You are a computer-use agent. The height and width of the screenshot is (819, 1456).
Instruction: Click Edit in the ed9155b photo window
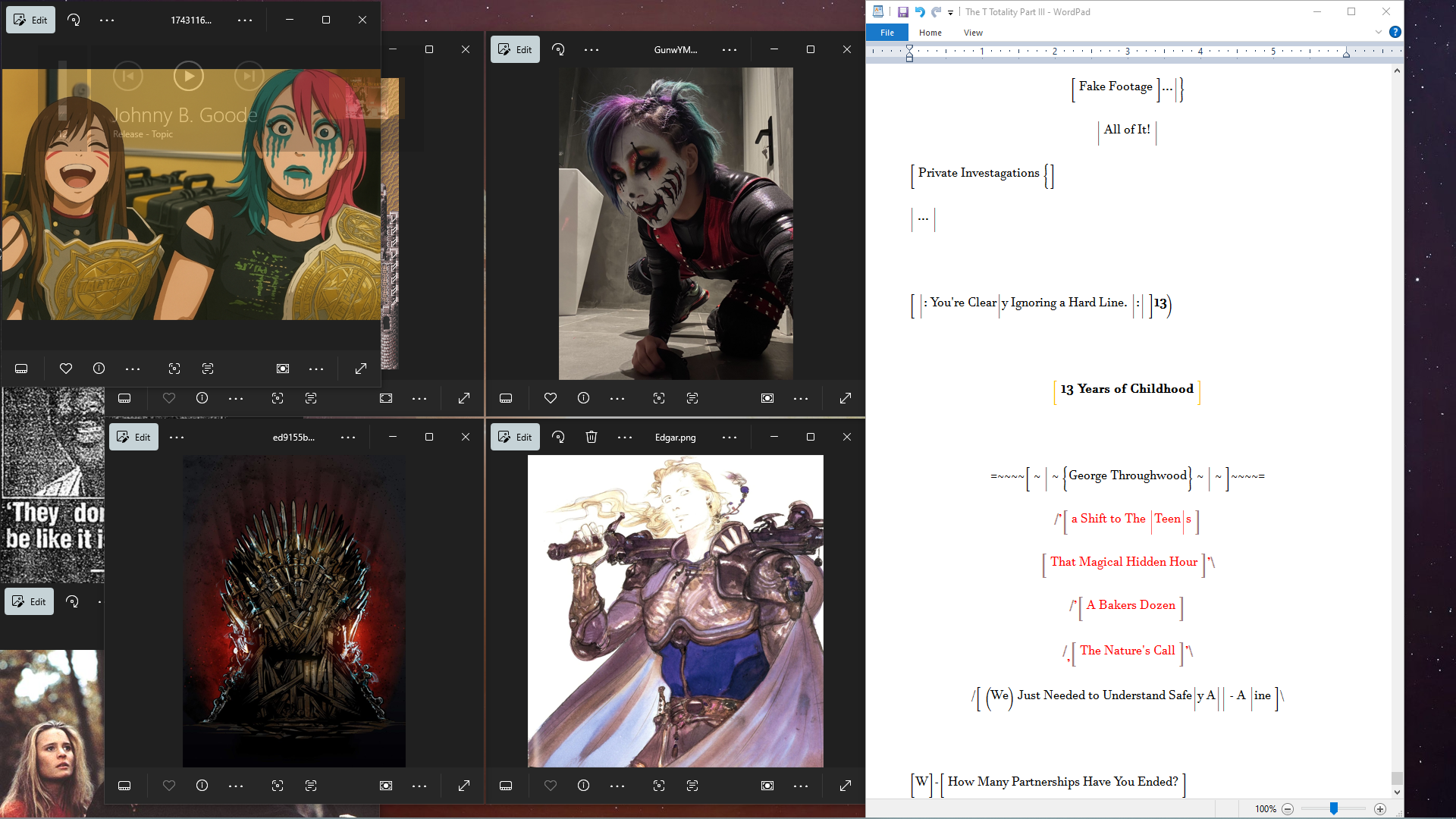click(133, 437)
